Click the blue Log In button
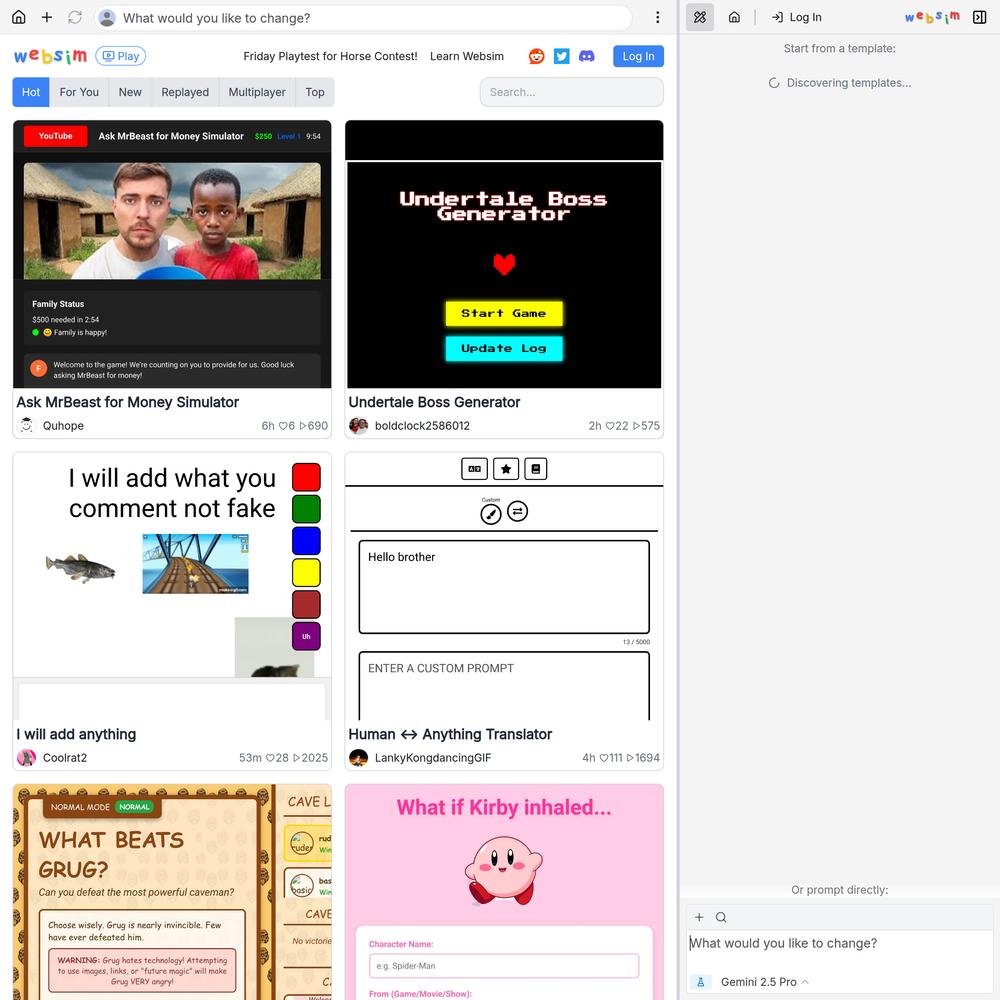 [x=638, y=56]
